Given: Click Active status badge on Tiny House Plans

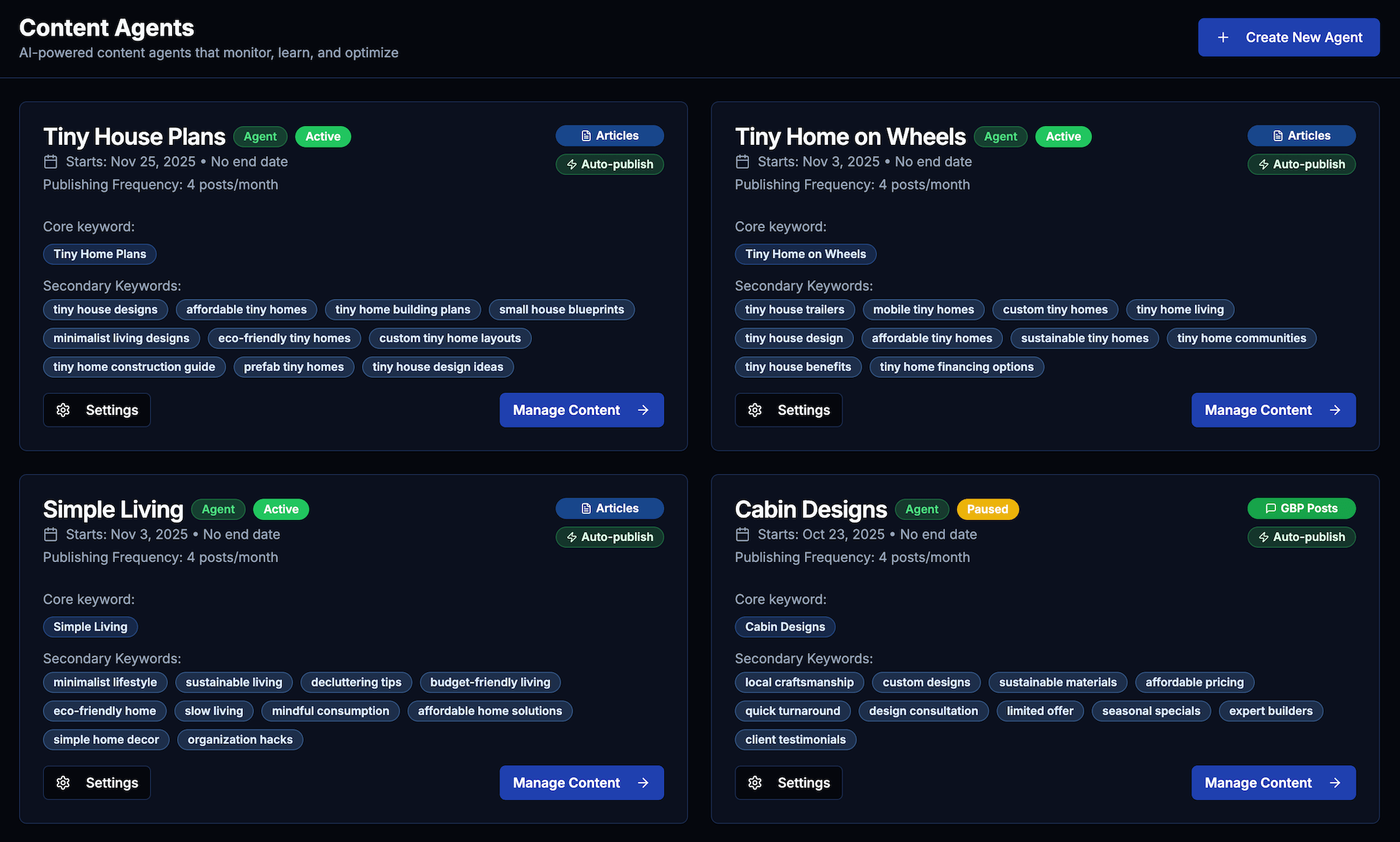Looking at the screenshot, I should pos(323,136).
